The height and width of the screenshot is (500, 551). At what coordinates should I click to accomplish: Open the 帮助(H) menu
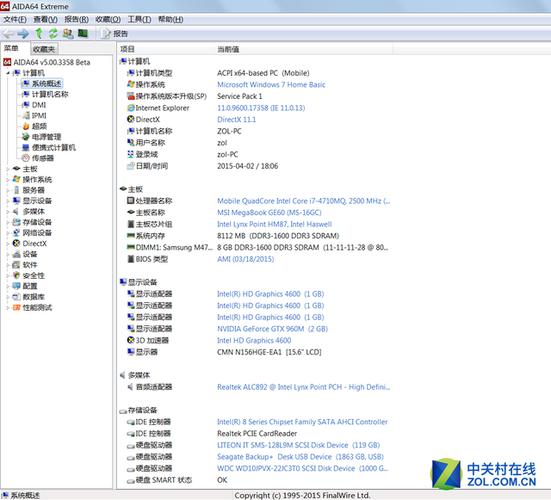(x=170, y=19)
